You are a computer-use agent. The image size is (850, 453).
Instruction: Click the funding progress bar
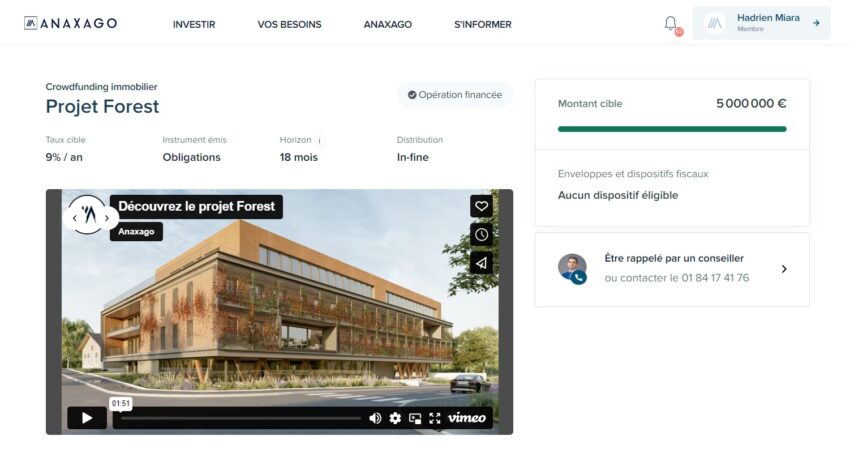pos(672,129)
